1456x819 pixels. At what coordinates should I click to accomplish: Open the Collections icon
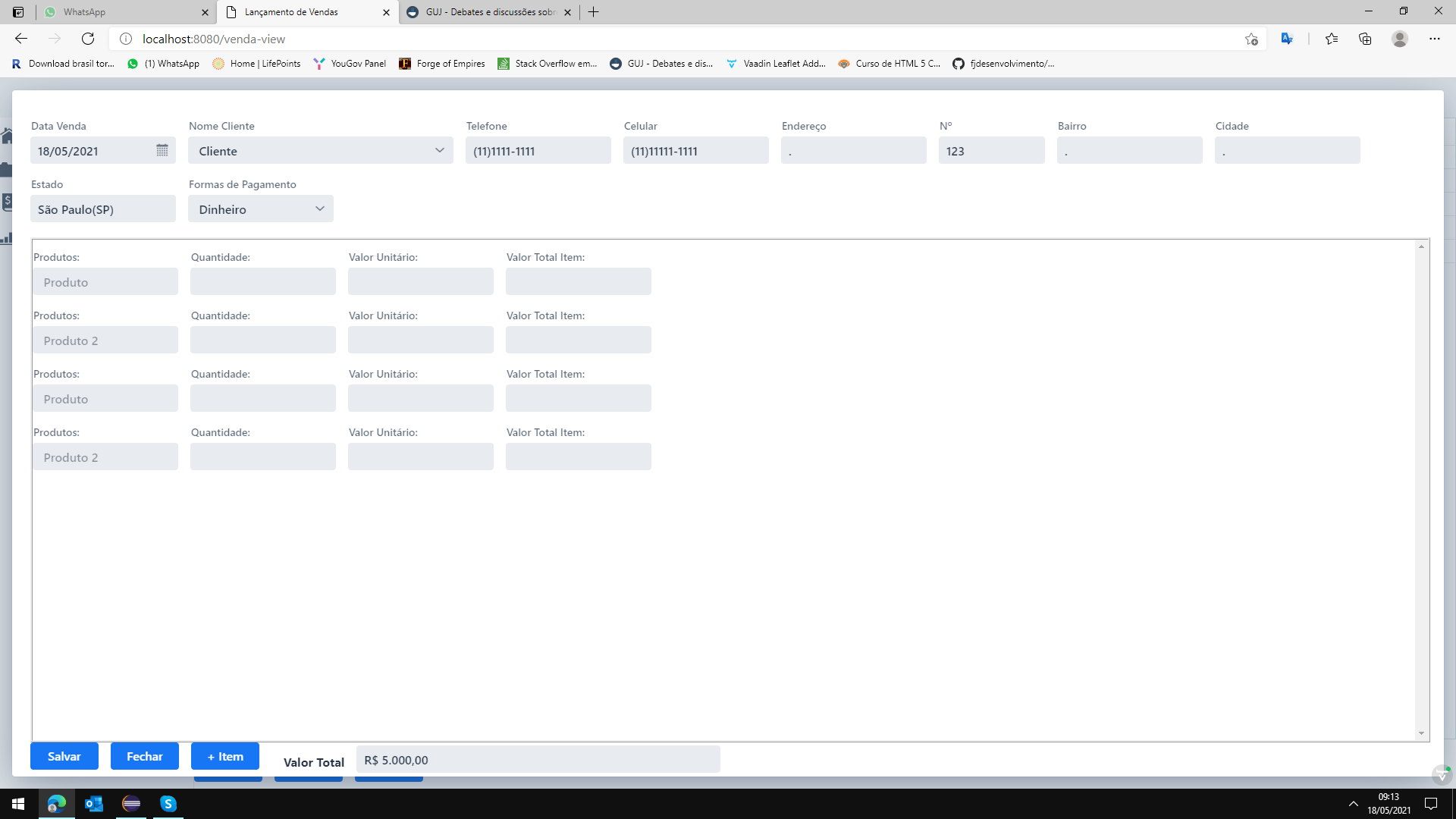[1365, 39]
